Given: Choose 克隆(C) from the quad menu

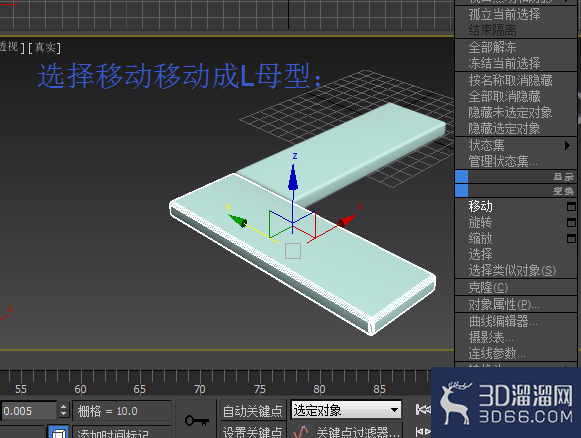Looking at the screenshot, I should coord(488,288).
